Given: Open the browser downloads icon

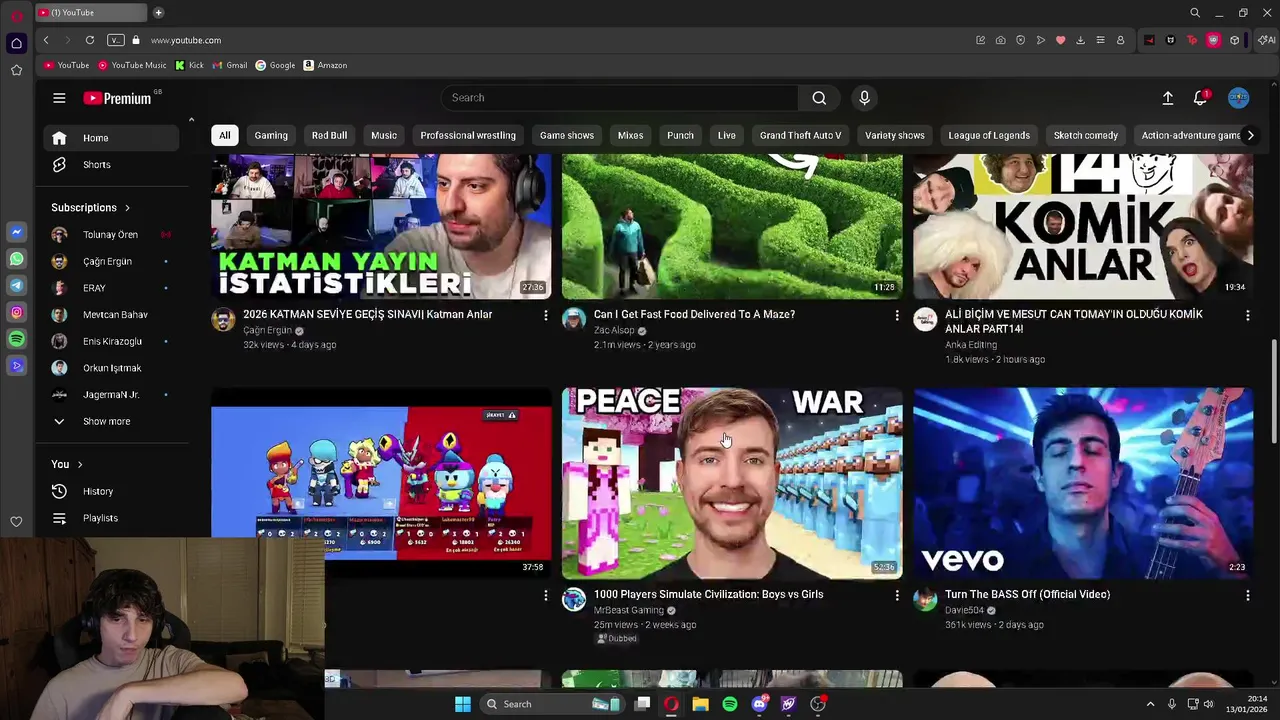Looking at the screenshot, I should click(1080, 40).
